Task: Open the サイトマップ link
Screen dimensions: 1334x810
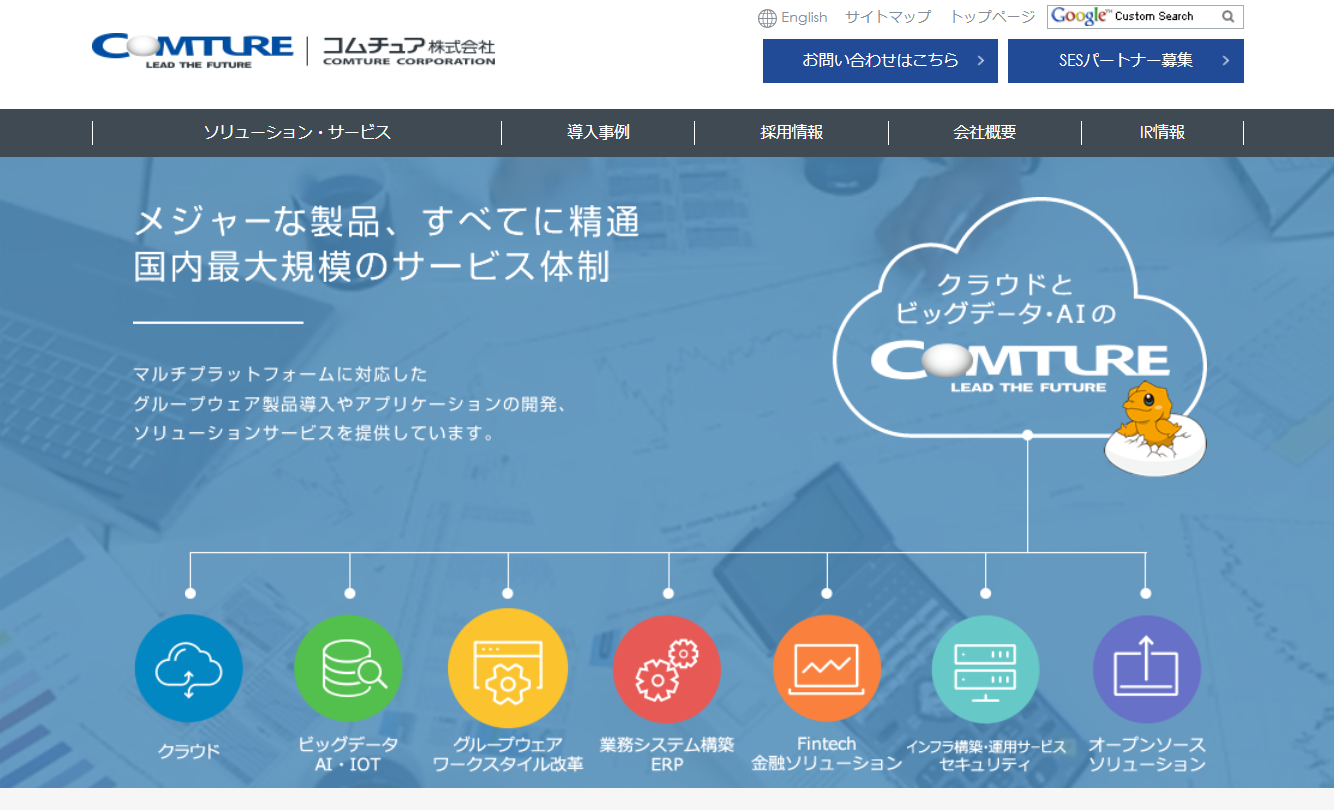Action: click(x=888, y=17)
